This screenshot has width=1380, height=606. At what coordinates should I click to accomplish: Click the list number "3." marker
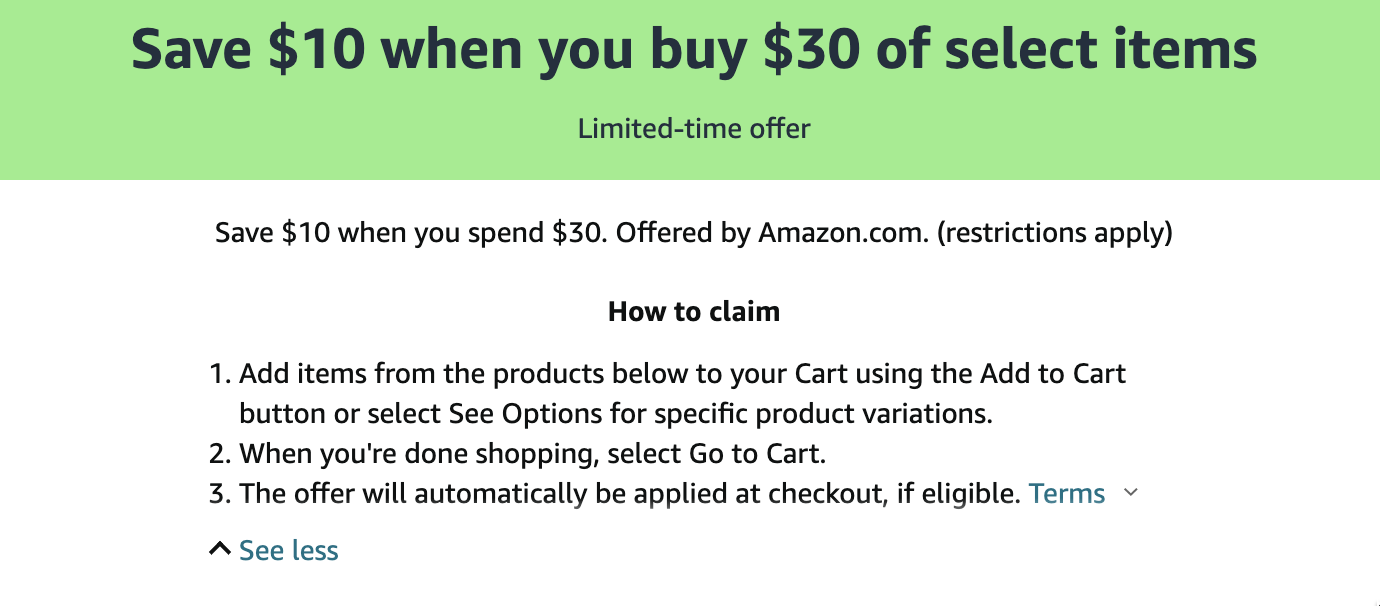219,494
